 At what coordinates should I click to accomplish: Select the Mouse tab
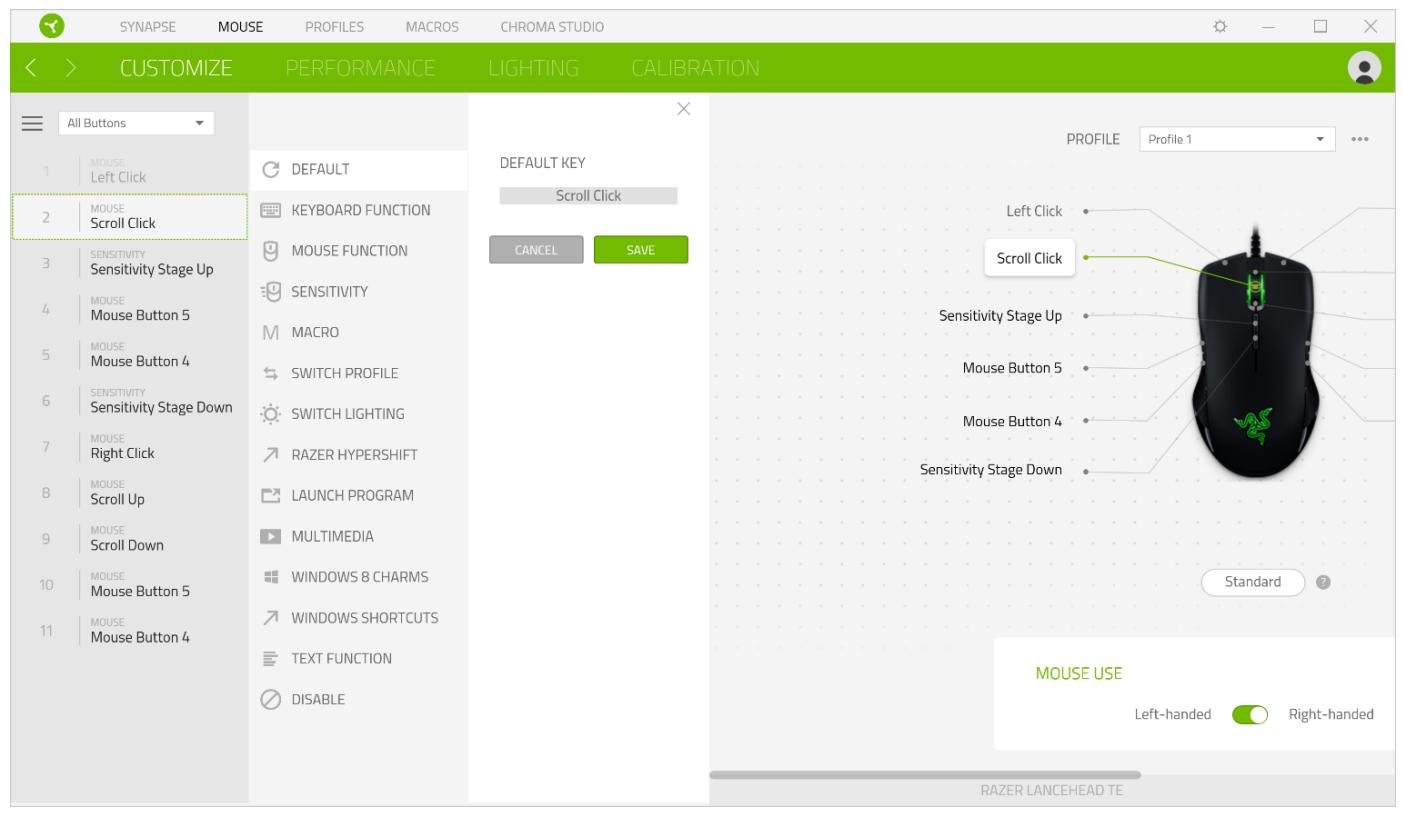(x=239, y=26)
